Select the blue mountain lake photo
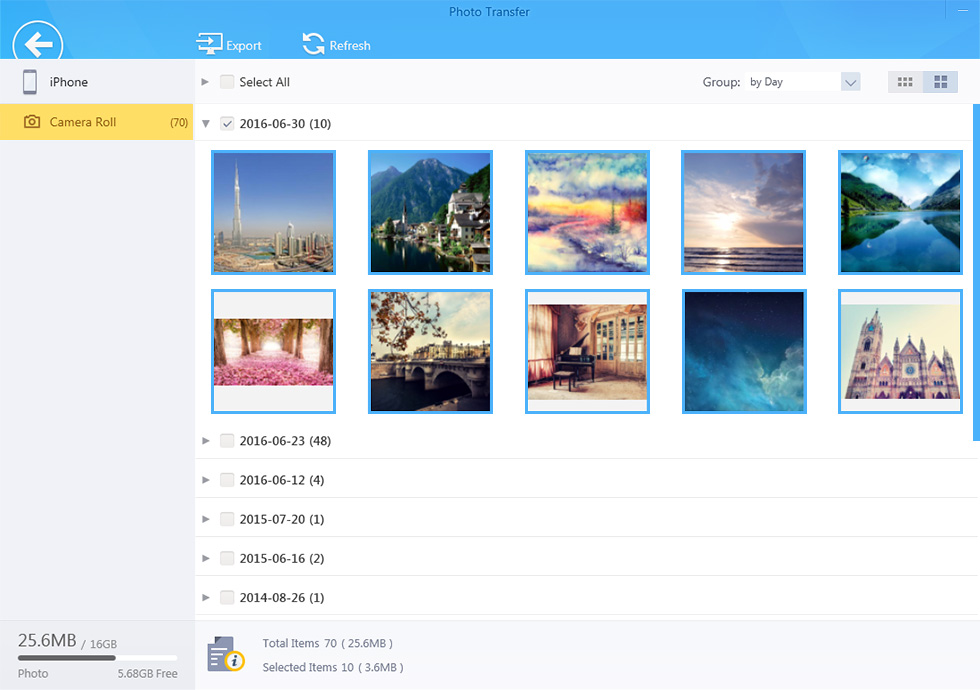980x690 pixels. tap(900, 212)
